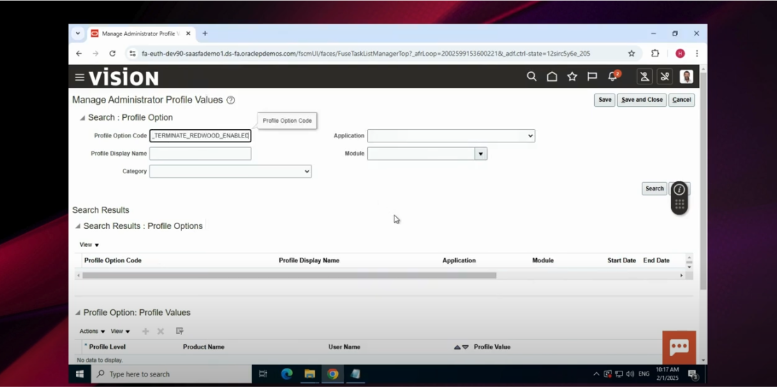Click the Profile Display Name input field
The width and height of the screenshot is (777, 387).
pyautogui.click(x=200, y=154)
